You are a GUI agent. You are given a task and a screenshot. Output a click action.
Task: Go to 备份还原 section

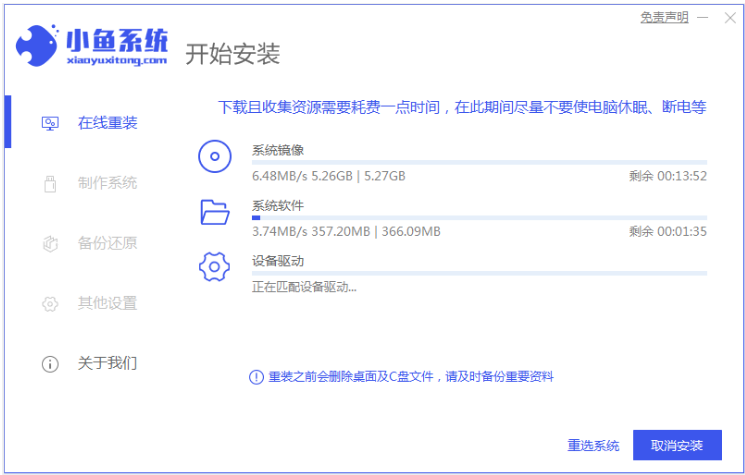pos(108,243)
